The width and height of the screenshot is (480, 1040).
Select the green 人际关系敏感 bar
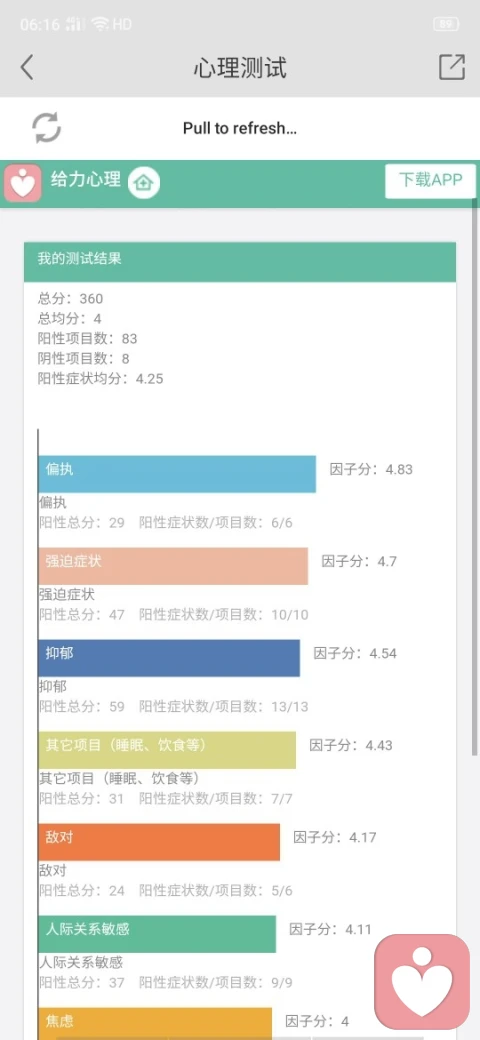pos(157,934)
